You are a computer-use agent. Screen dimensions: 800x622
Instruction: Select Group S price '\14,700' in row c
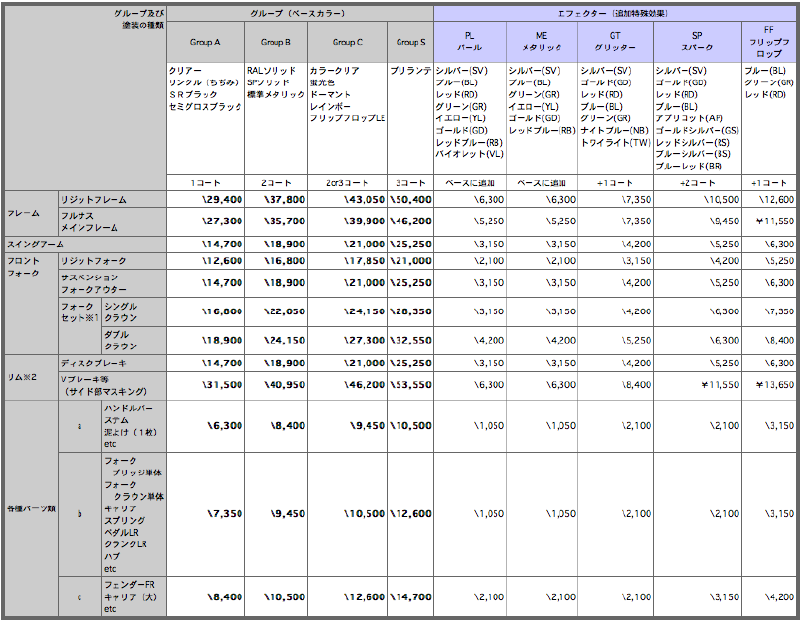coord(411,597)
